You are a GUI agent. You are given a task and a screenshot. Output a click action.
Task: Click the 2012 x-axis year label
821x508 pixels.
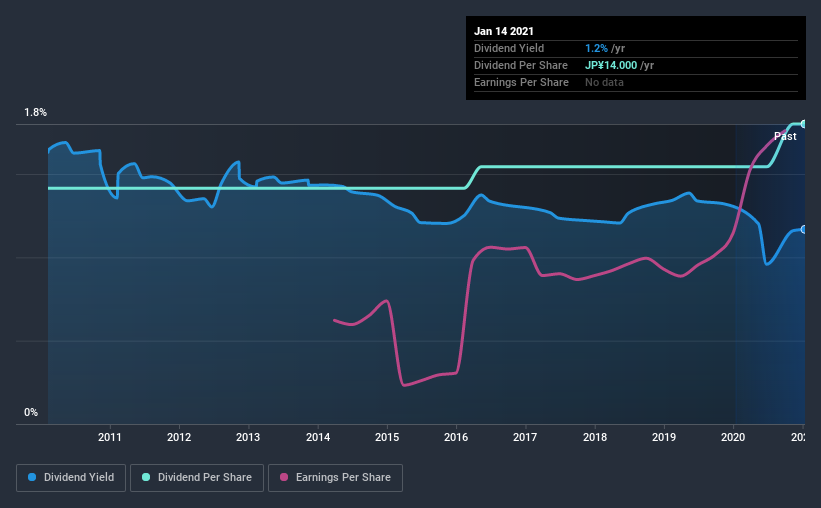[179, 437]
